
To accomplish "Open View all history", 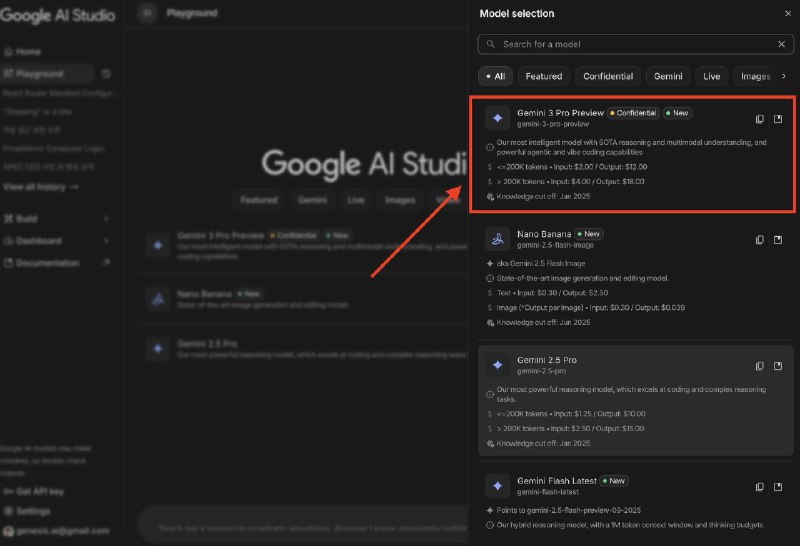I will (41, 187).
